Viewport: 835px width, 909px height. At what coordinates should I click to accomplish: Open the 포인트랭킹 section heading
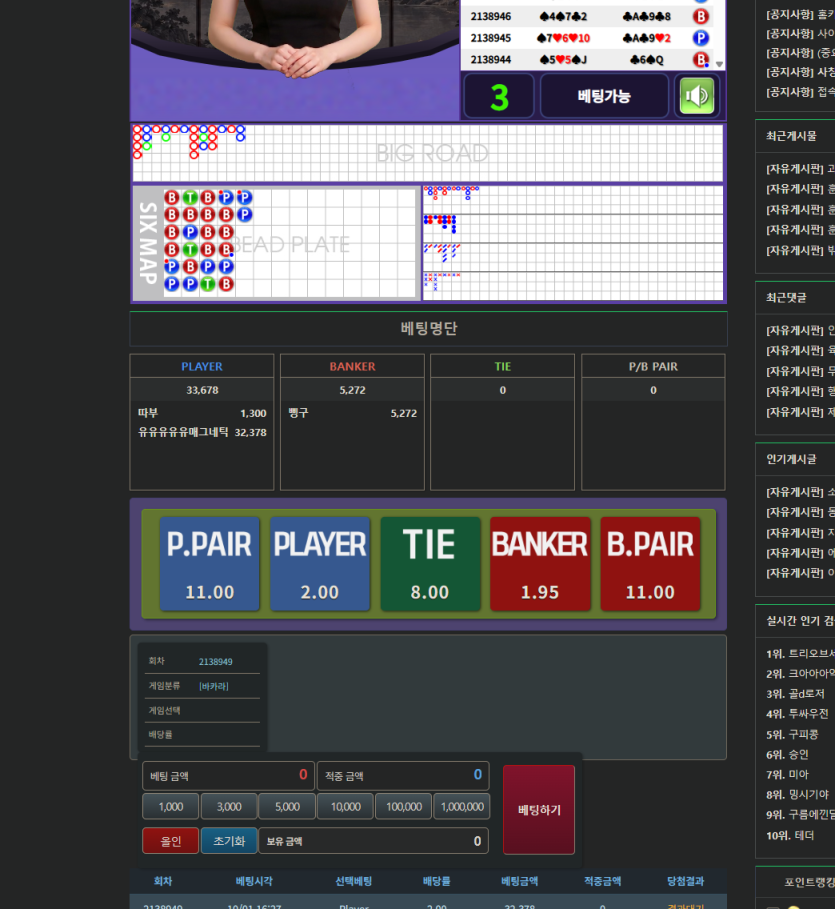coord(809,882)
